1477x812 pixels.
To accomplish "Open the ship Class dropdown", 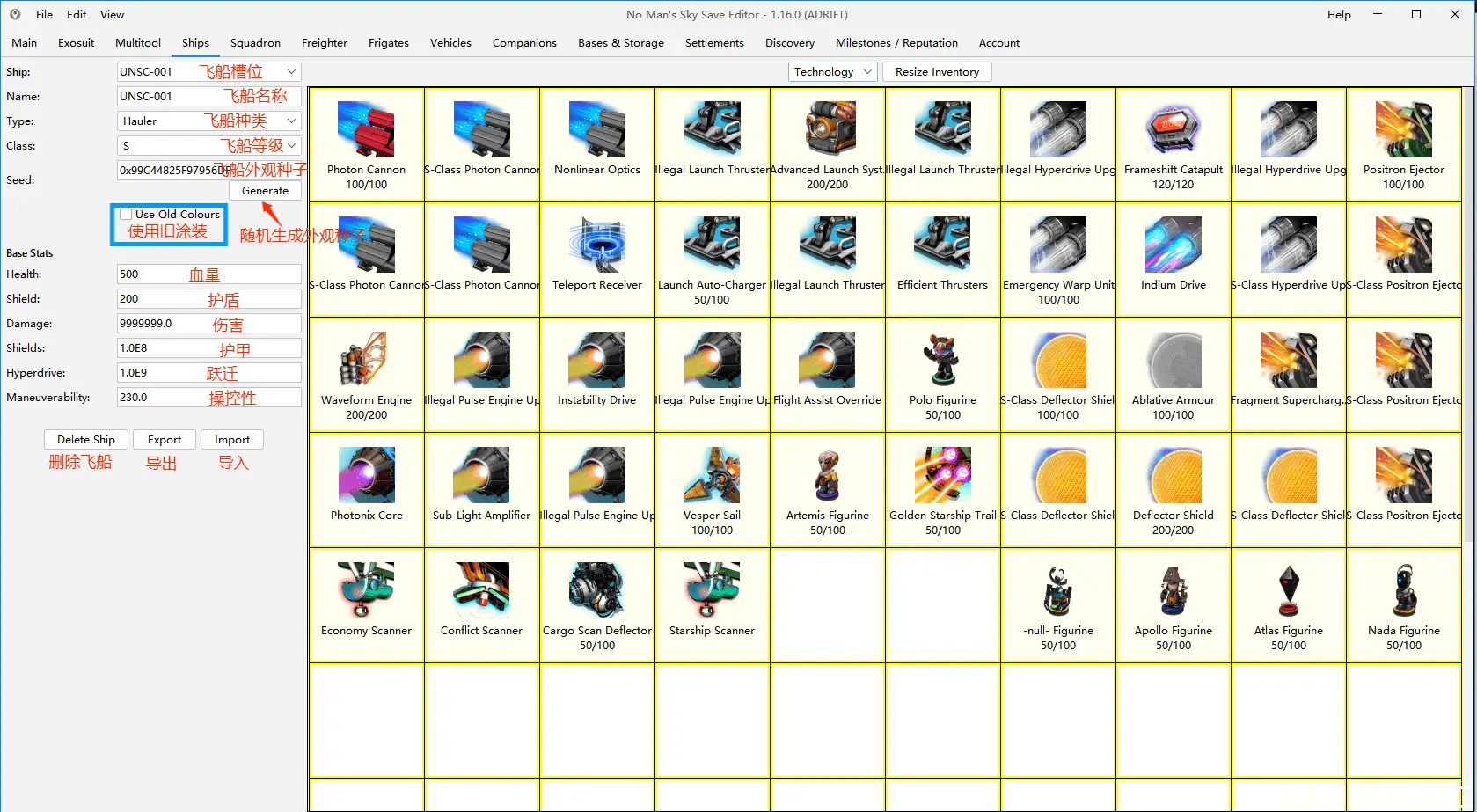I will pyautogui.click(x=209, y=146).
